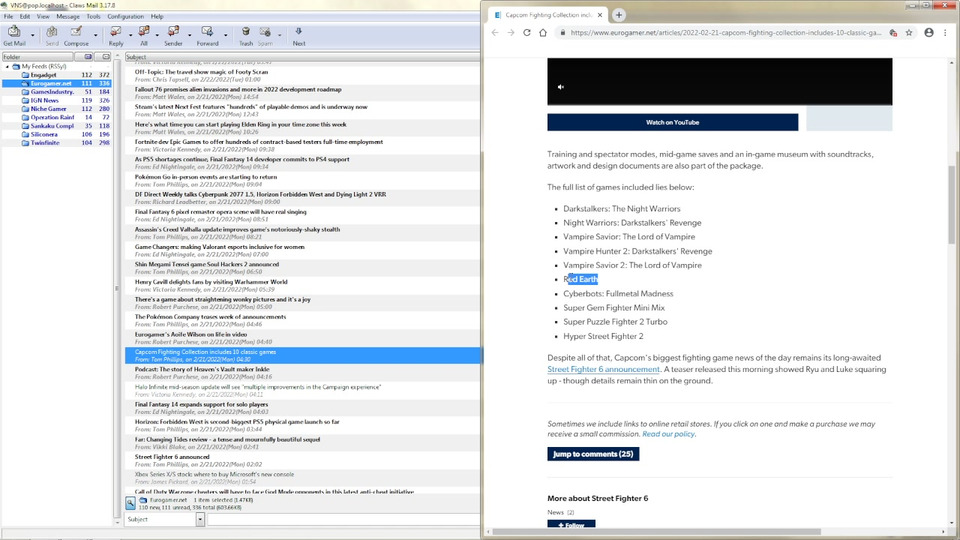Click the Reply to All icon
Image resolution: width=960 pixels, height=540 pixels.
pos(144,32)
